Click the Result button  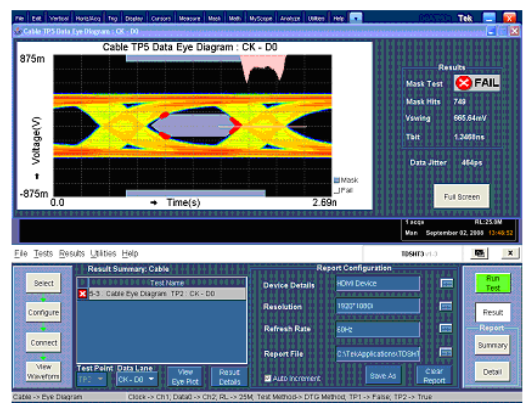pyautogui.click(x=493, y=312)
